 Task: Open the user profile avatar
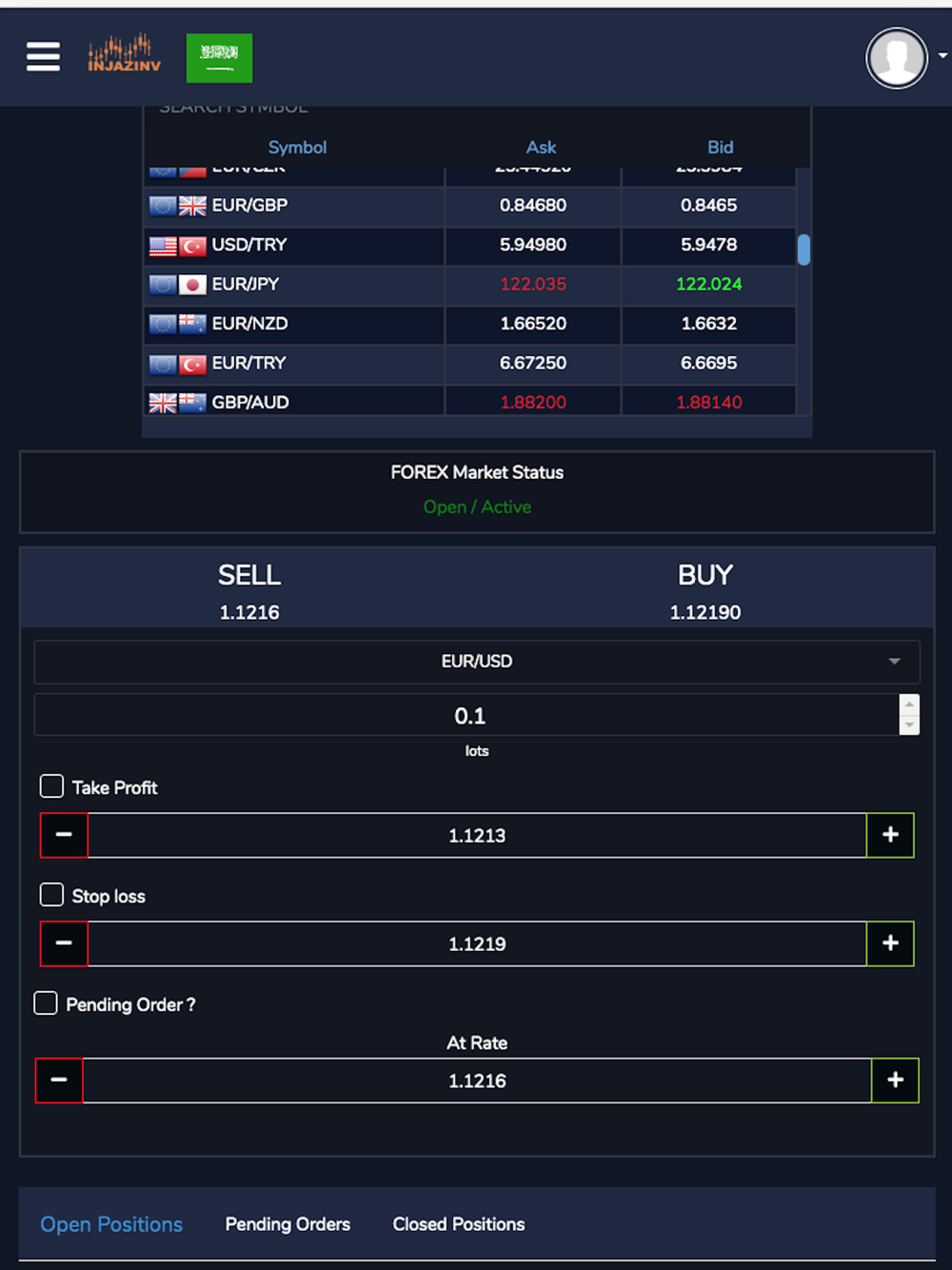[897, 58]
